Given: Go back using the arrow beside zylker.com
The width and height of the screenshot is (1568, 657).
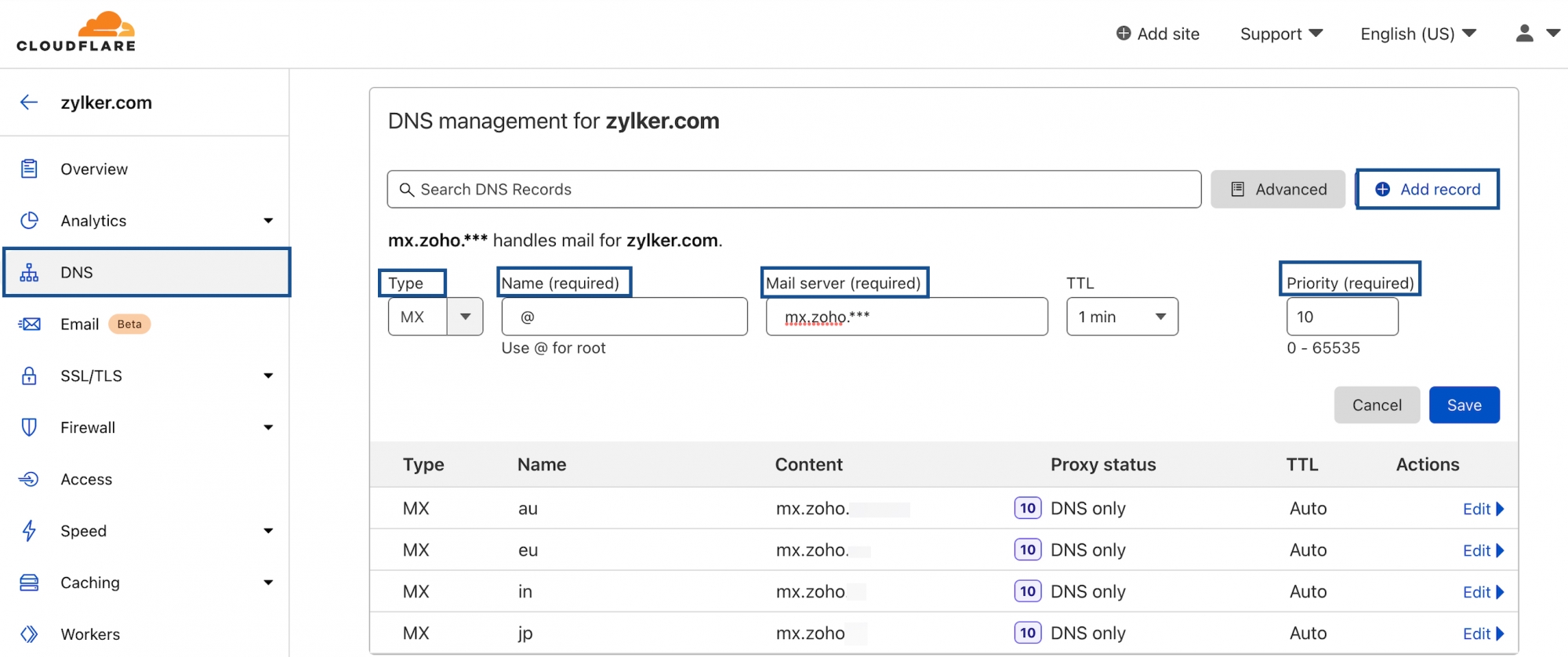Looking at the screenshot, I should (29, 102).
